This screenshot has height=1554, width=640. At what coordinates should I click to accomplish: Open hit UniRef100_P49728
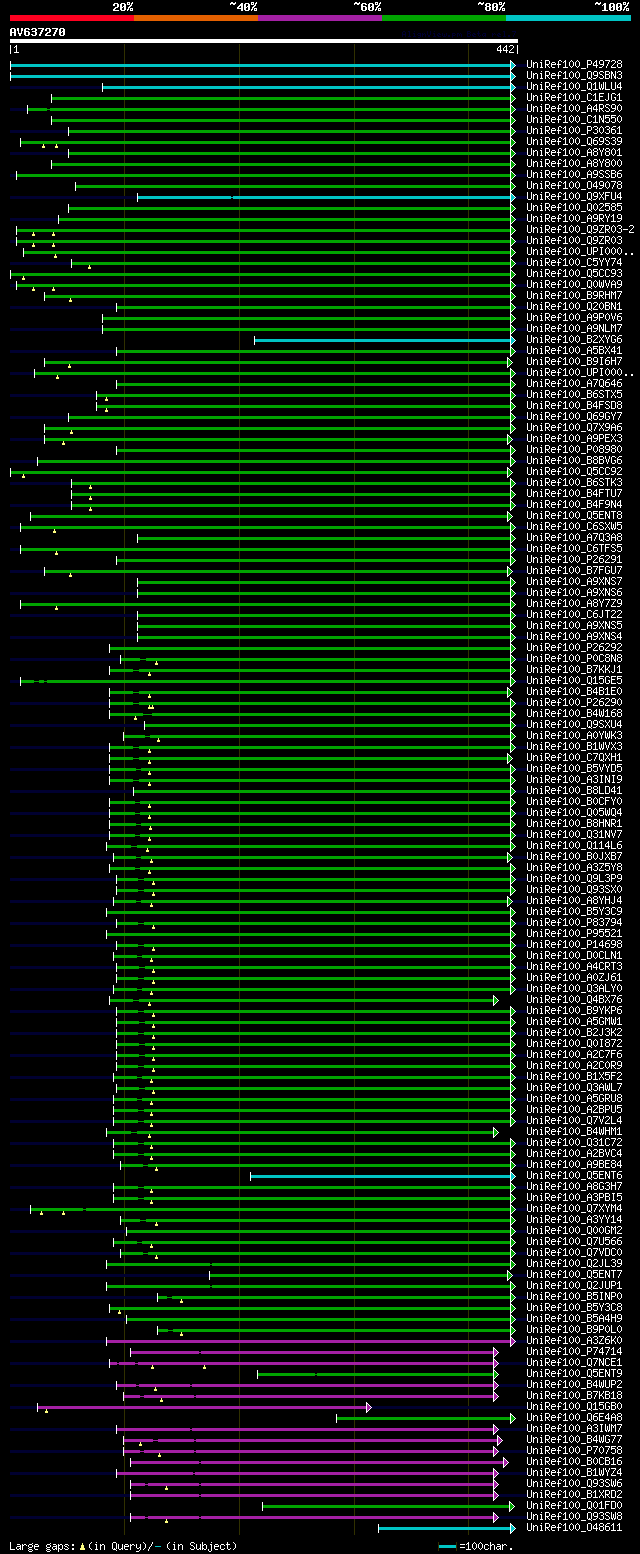[x=574, y=65]
